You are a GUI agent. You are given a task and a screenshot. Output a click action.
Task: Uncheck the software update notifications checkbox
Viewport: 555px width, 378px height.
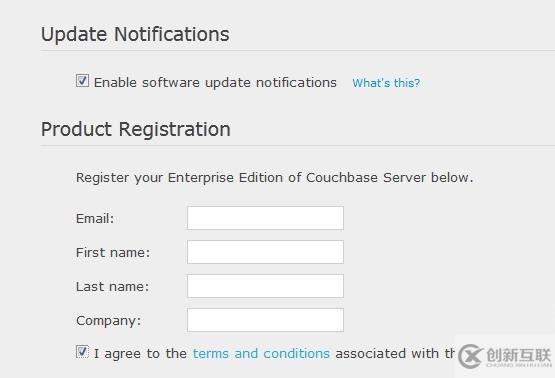coord(82,81)
